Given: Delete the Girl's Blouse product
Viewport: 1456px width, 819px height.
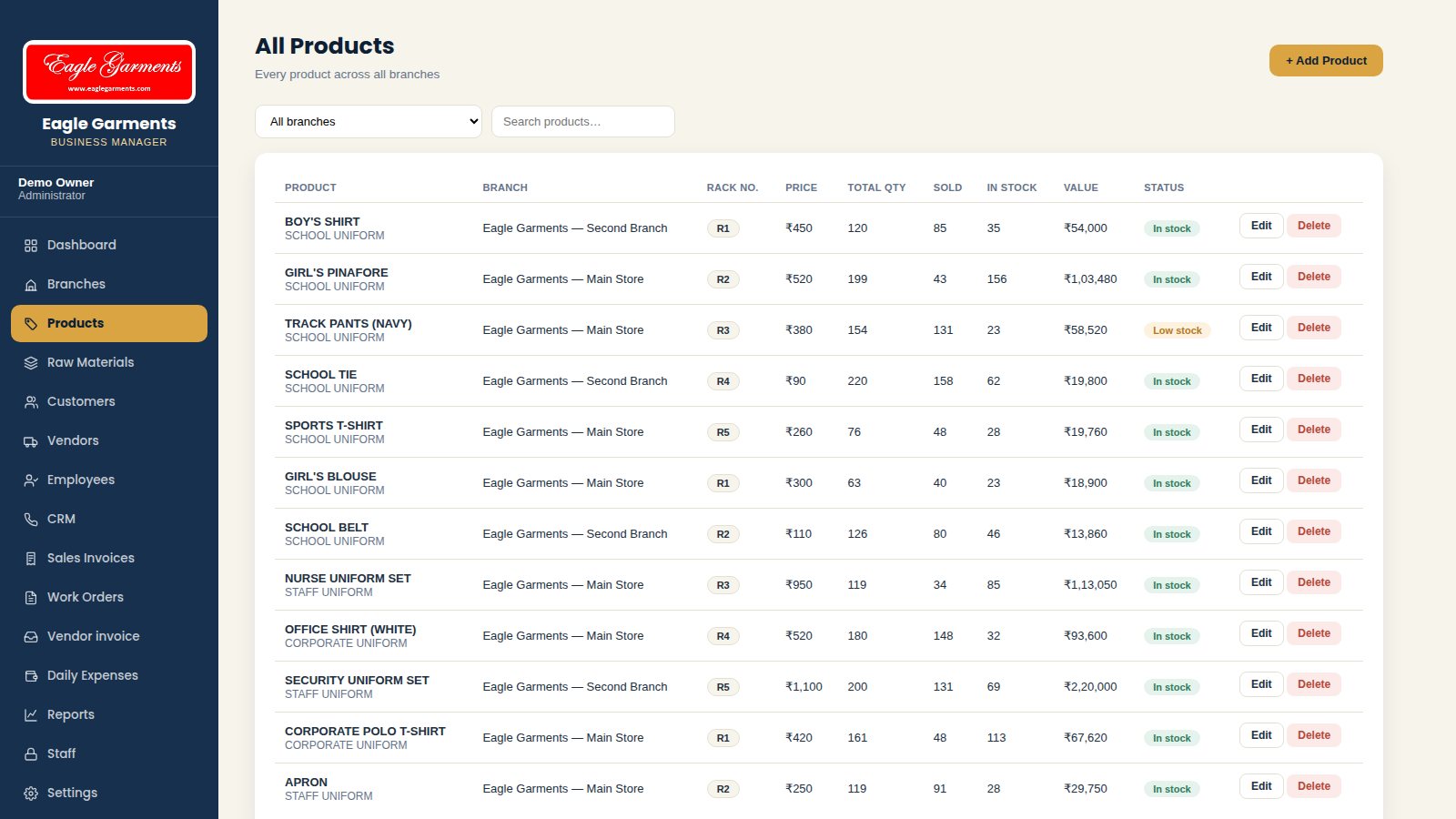Looking at the screenshot, I should [x=1313, y=480].
